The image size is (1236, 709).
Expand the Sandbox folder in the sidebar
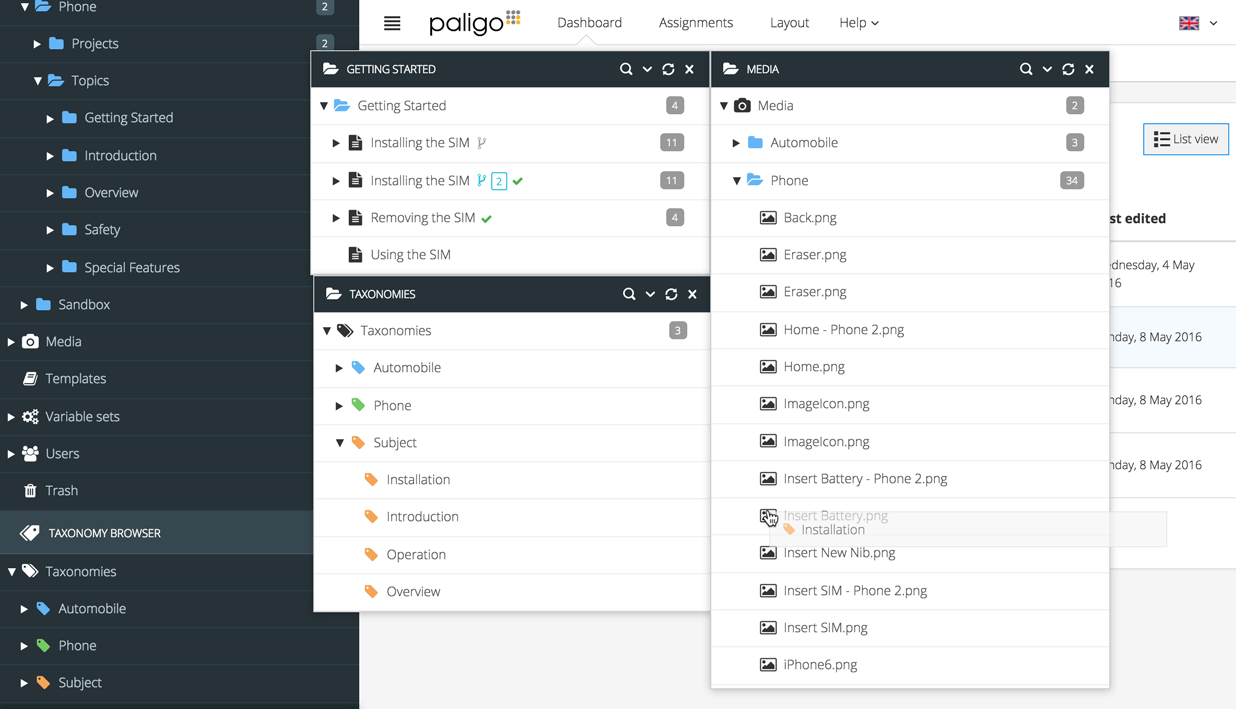25,304
